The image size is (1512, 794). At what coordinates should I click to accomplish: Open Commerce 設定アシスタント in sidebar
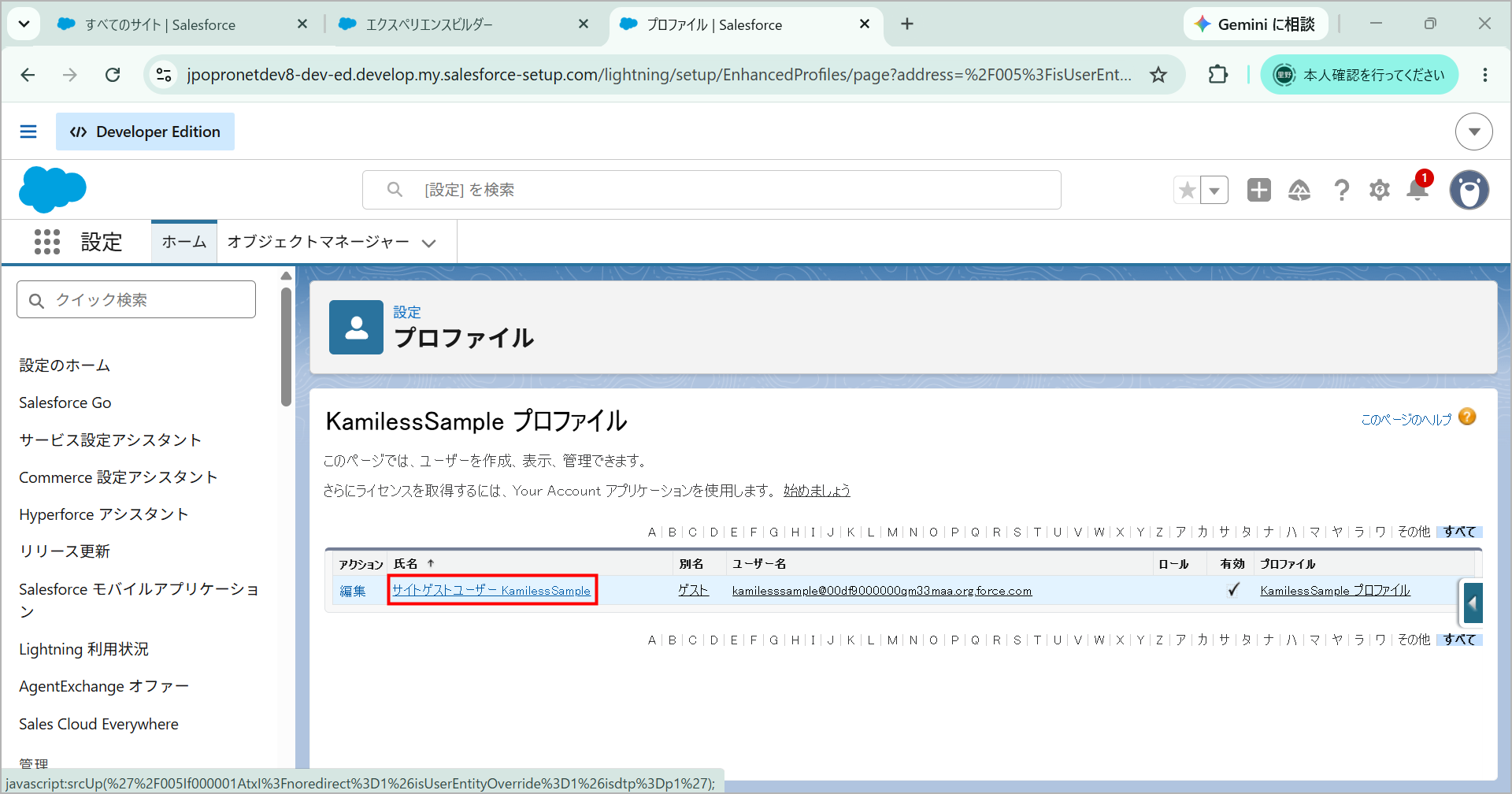pyautogui.click(x=118, y=477)
